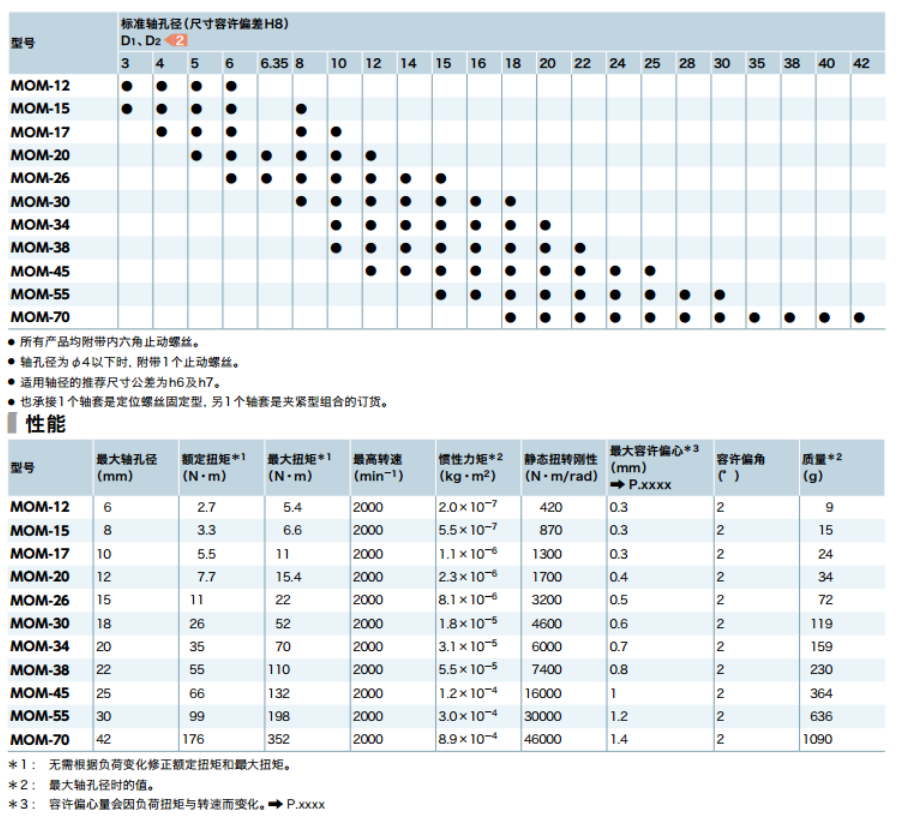This screenshot has height=819, width=899.
Task: Click max torque value 15.4 for MOM-20
Action: click(288, 577)
